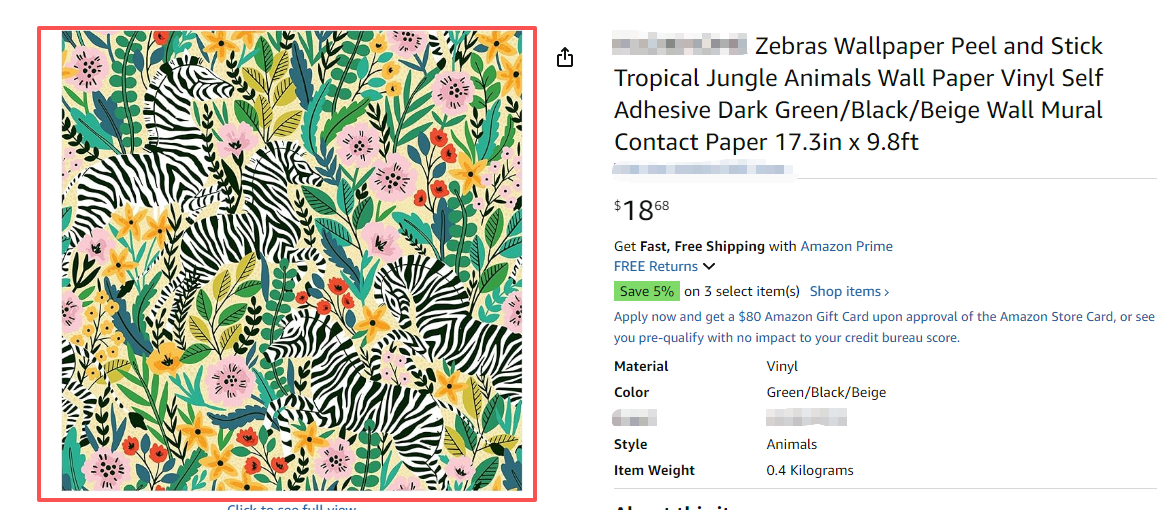1157x510 pixels.
Task: Select the Material attribute label
Action: click(641, 366)
